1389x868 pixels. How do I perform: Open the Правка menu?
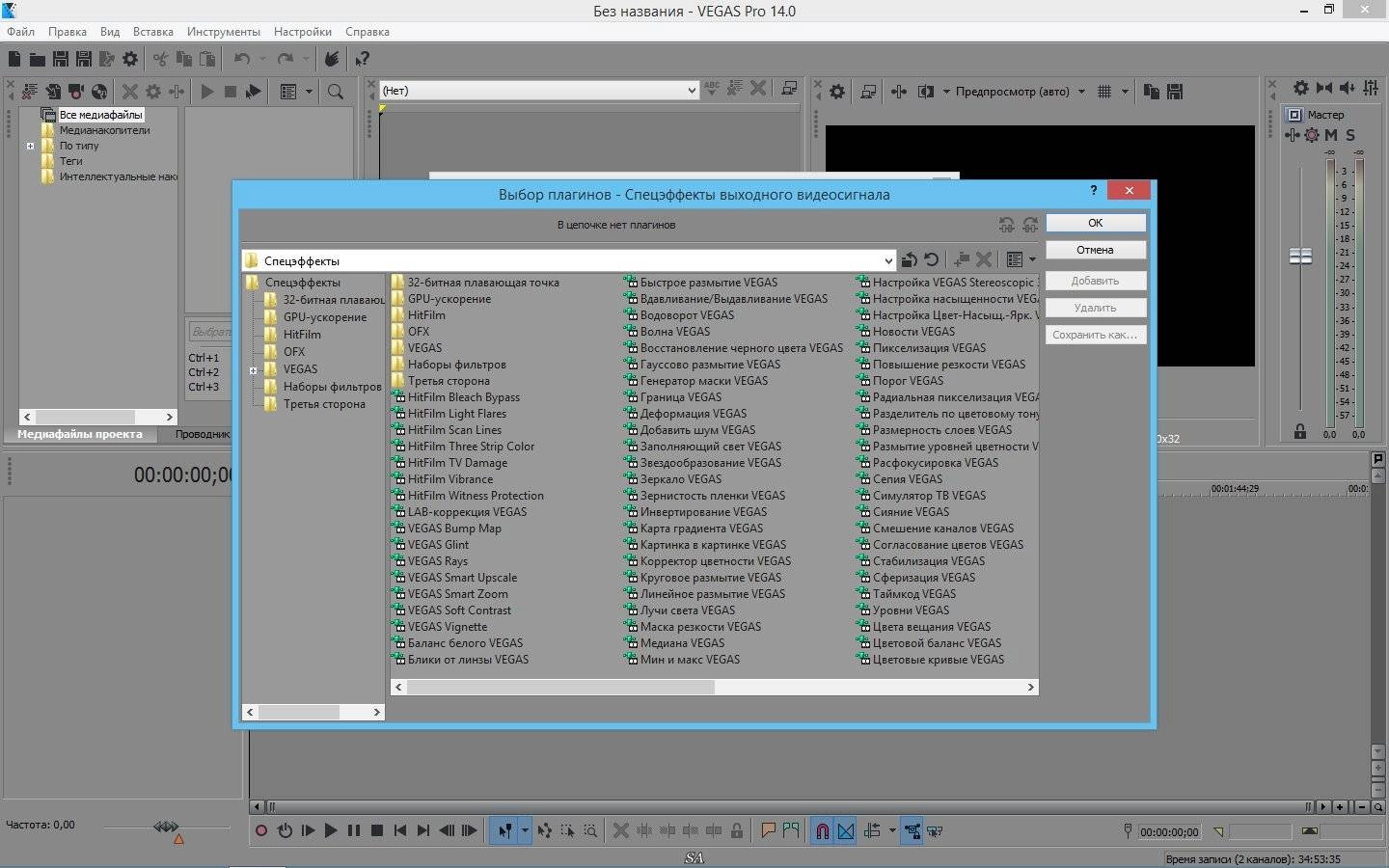tap(68, 32)
